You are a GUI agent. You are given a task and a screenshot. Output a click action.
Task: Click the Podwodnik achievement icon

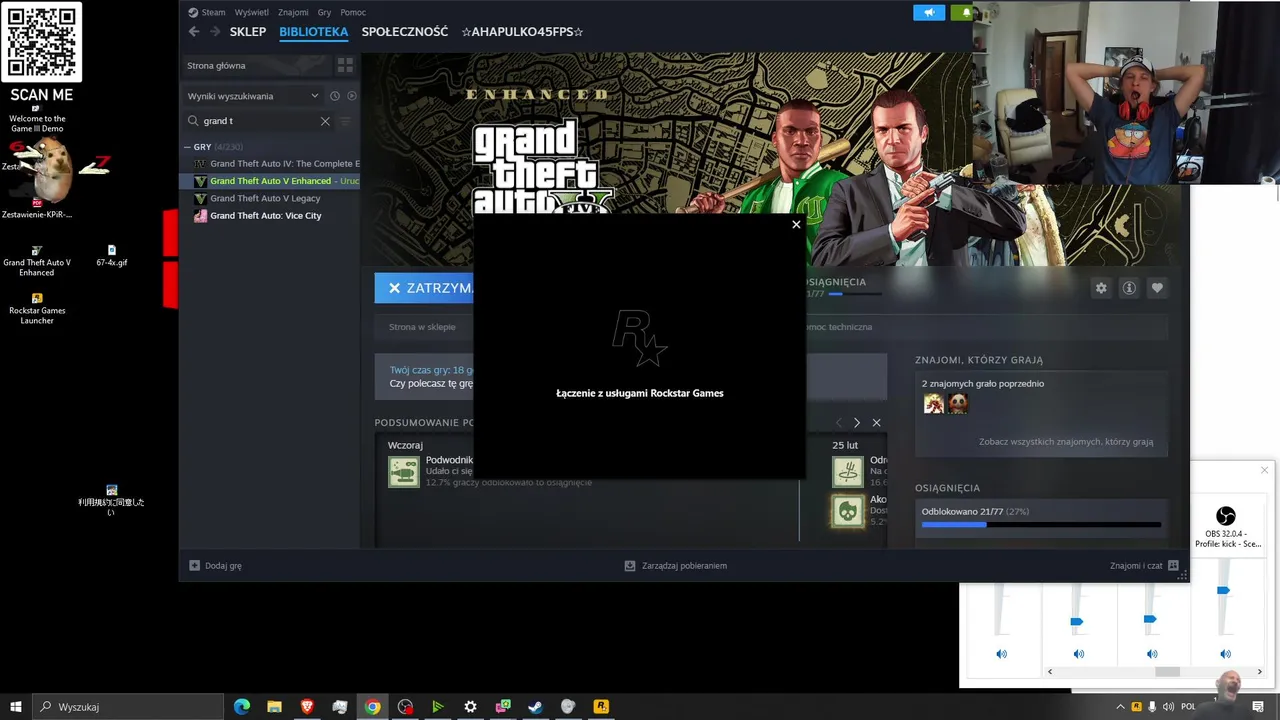pos(404,471)
